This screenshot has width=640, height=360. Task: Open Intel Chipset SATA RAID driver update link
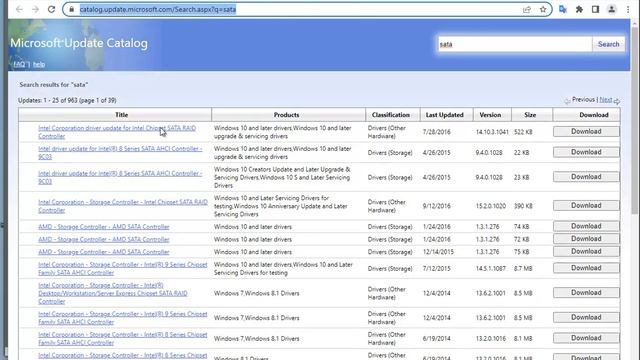tap(117, 132)
